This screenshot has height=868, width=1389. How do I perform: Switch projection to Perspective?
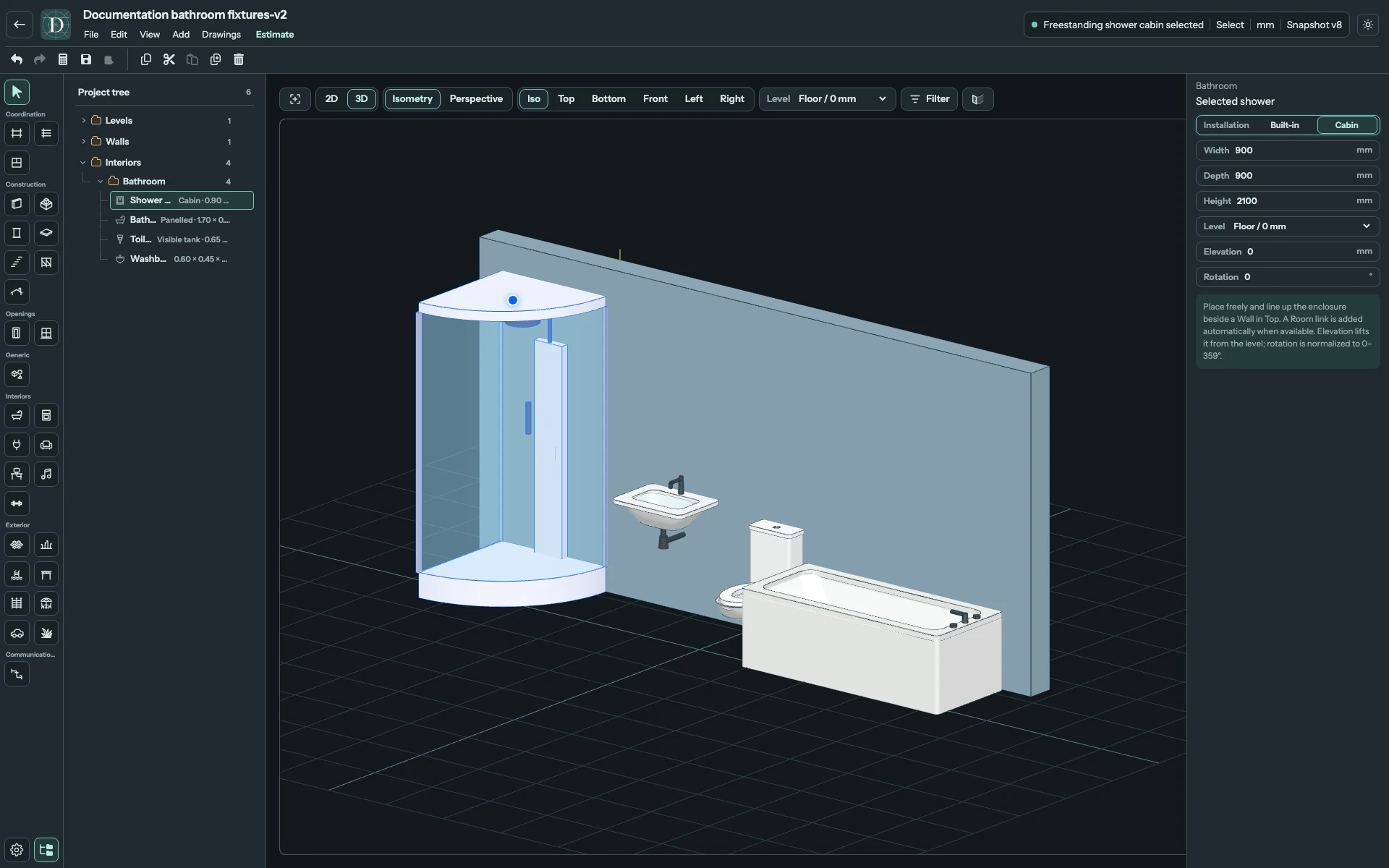pos(476,99)
